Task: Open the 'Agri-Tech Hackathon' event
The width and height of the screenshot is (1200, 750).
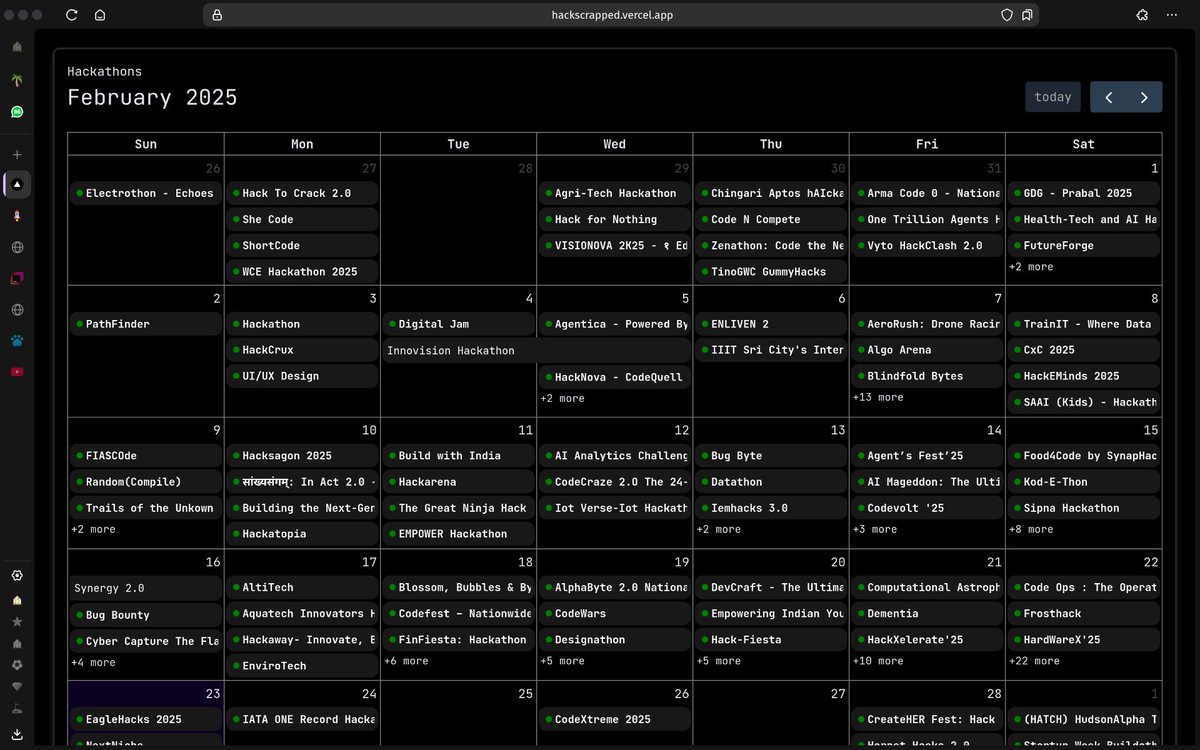Action: [614, 193]
